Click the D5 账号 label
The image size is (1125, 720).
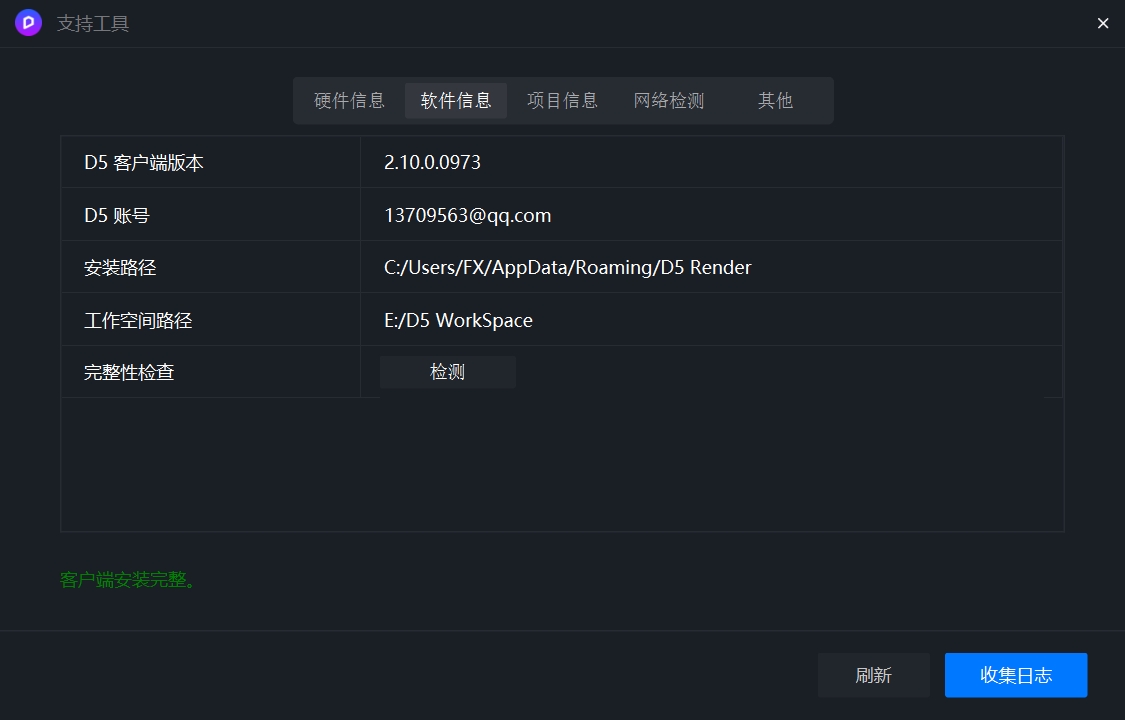[x=117, y=215]
